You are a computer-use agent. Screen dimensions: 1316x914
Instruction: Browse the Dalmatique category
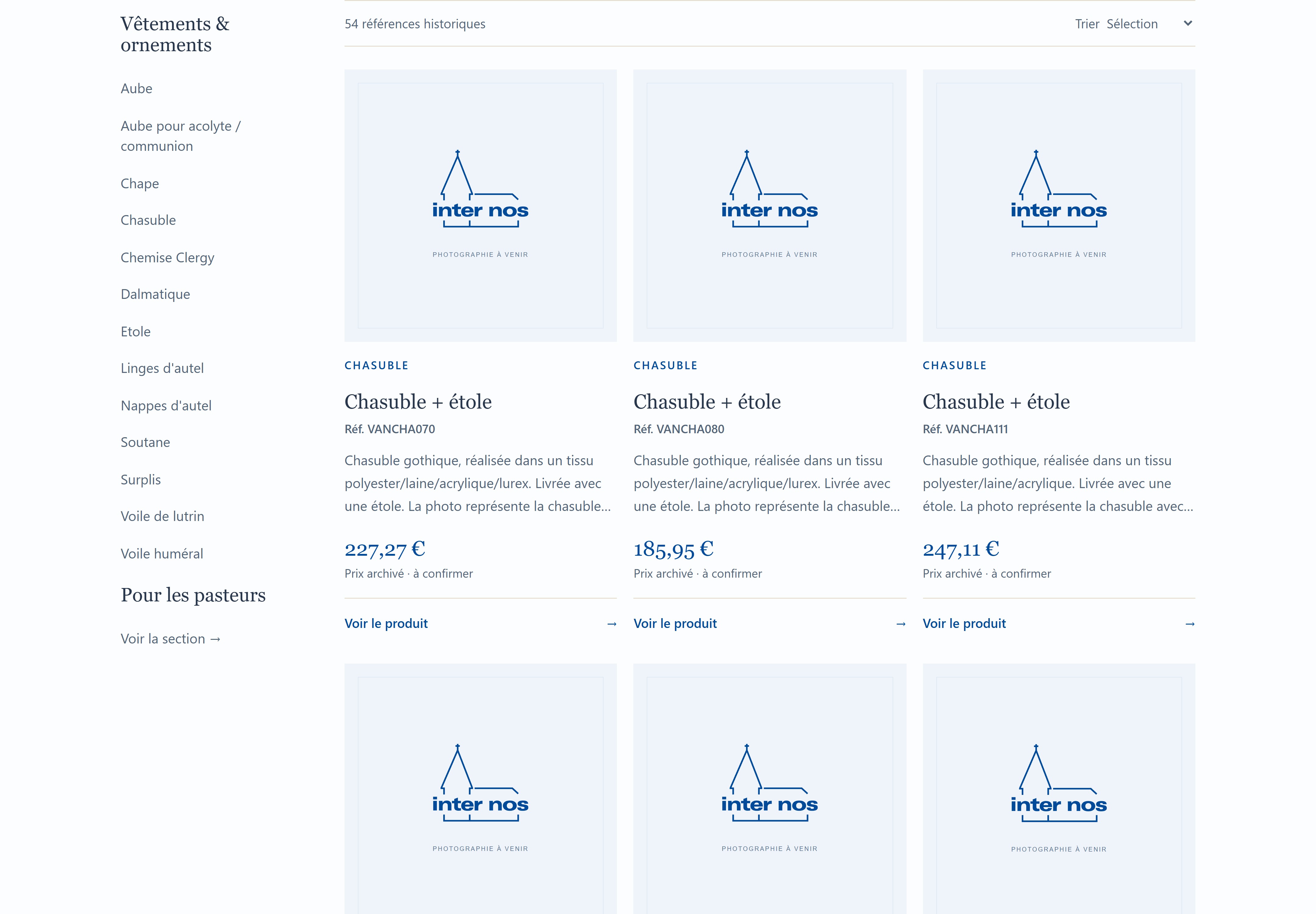coord(155,294)
